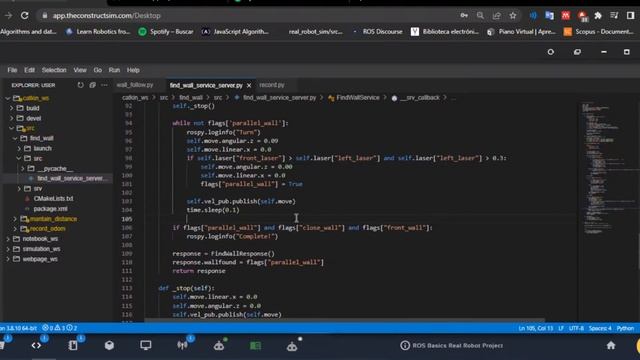Viewport: 640px width, 360px height.
Task: Open the Spotify - Buscar bookmark
Action: [x=166, y=32]
